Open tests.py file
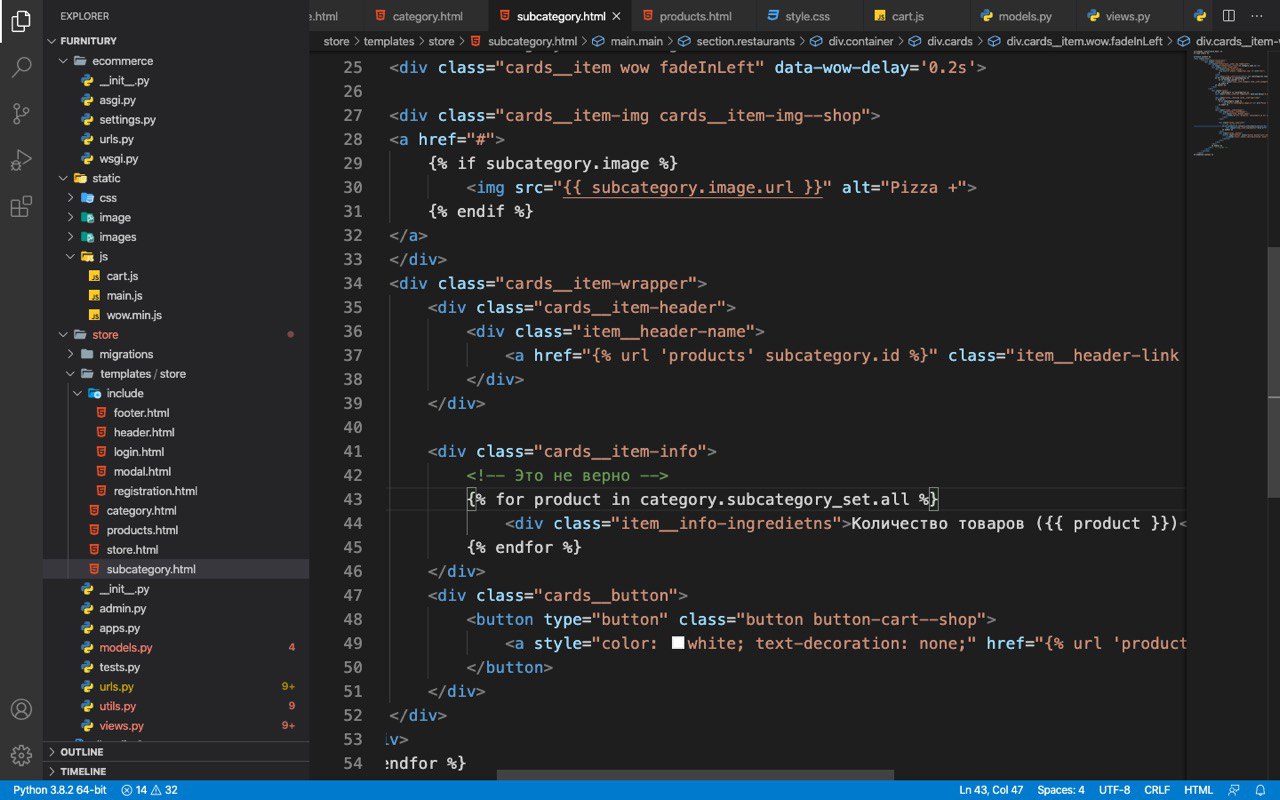This screenshot has height=800, width=1280. point(119,667)
